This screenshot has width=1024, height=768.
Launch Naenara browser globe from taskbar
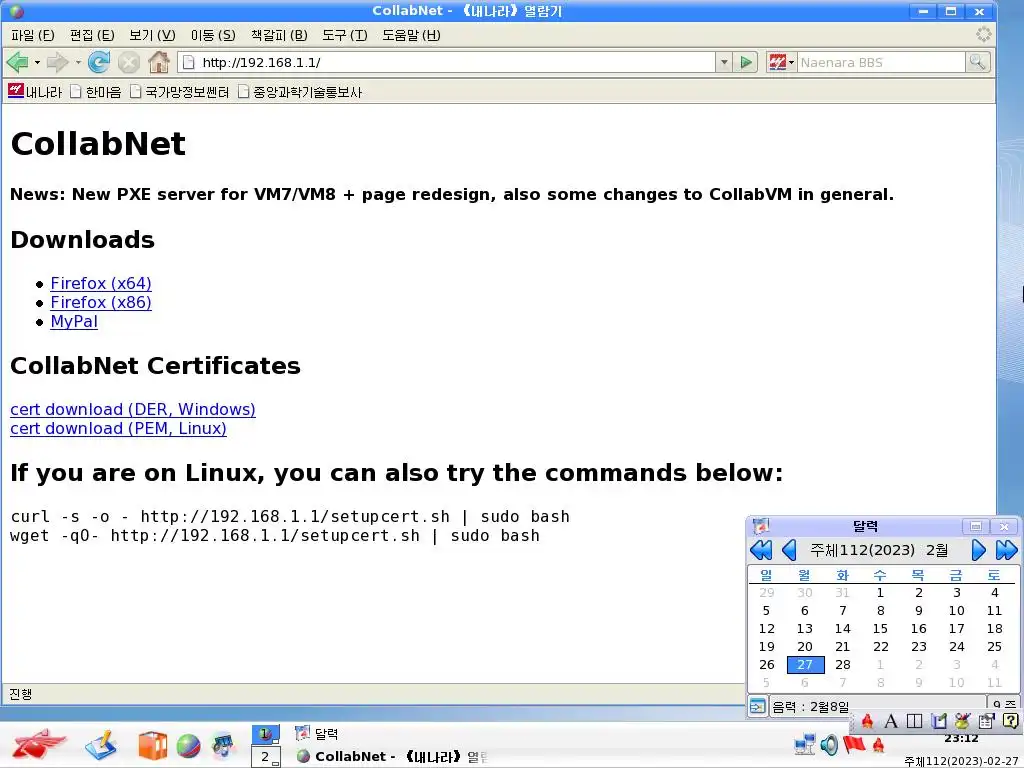click(x=188, y=746)
